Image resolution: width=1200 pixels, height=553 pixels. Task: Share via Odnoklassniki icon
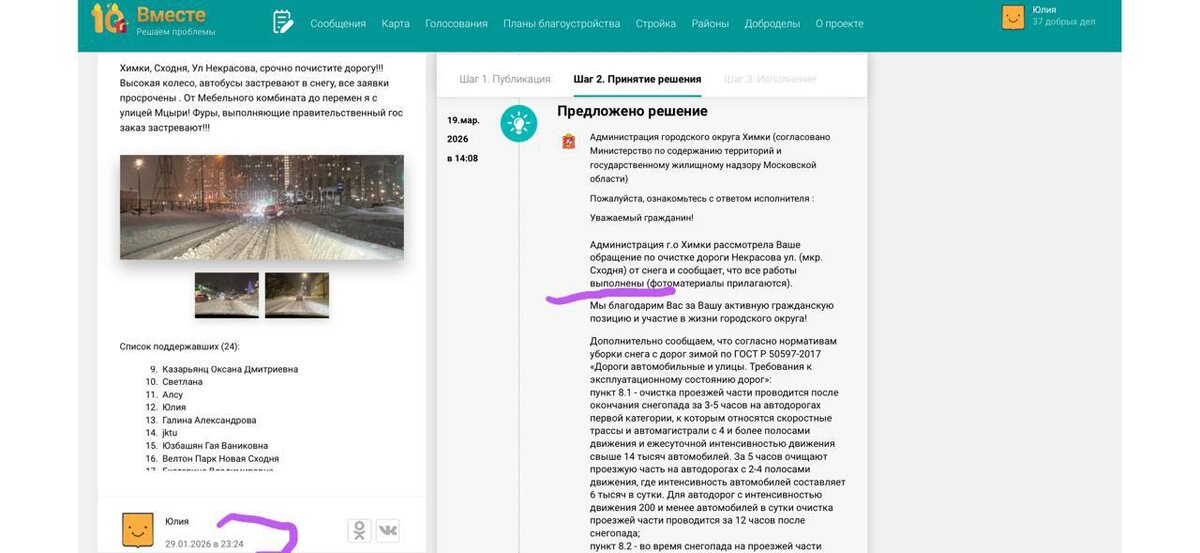pos(358,531)
